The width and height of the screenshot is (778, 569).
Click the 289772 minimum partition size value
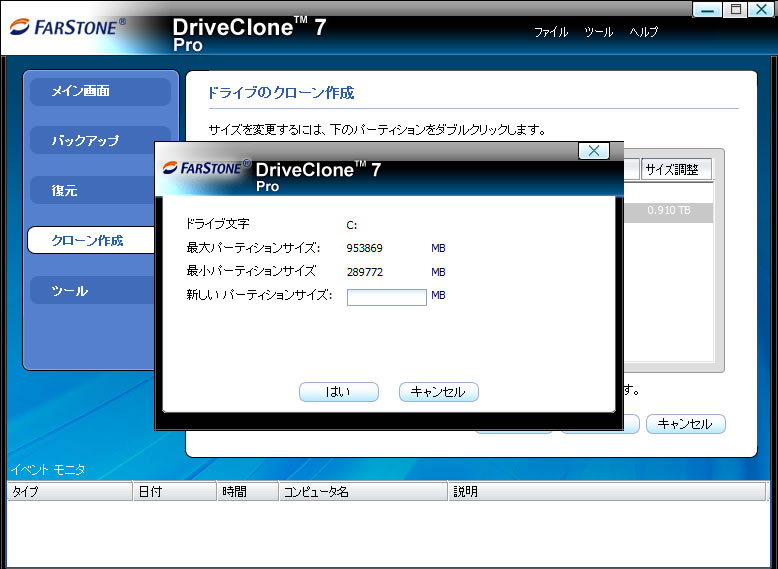click(365, 272)
